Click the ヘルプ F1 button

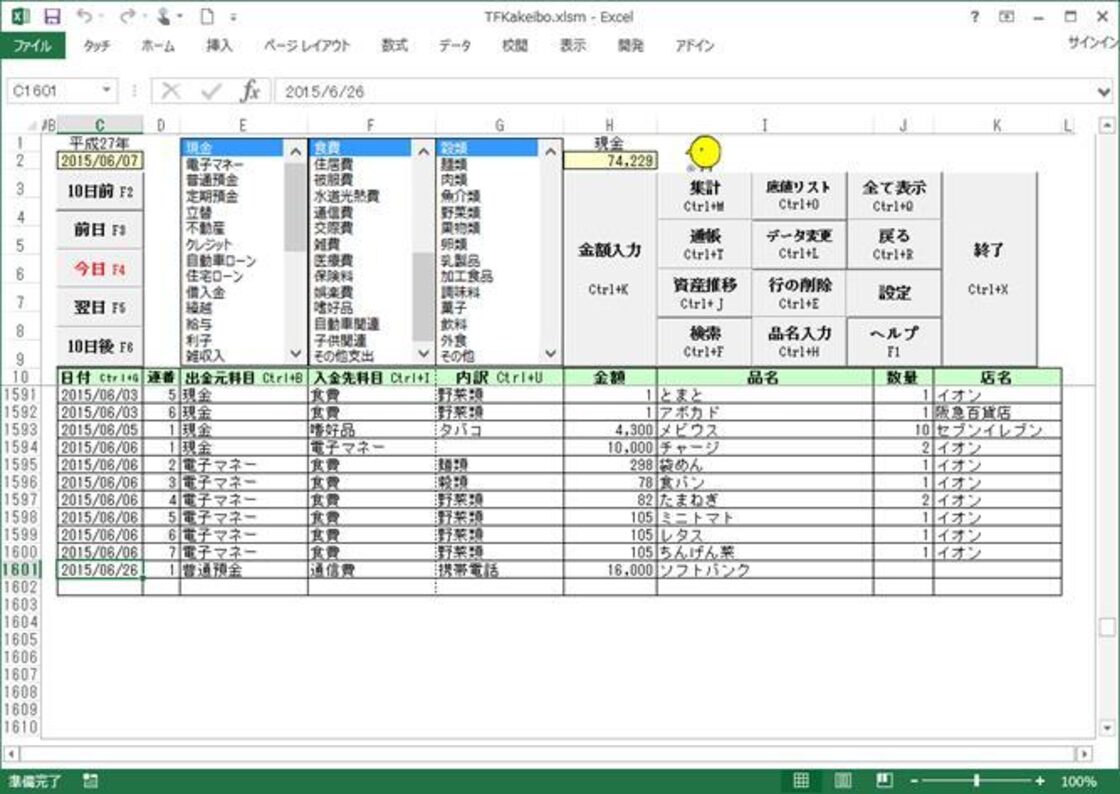tap(894, 341)
